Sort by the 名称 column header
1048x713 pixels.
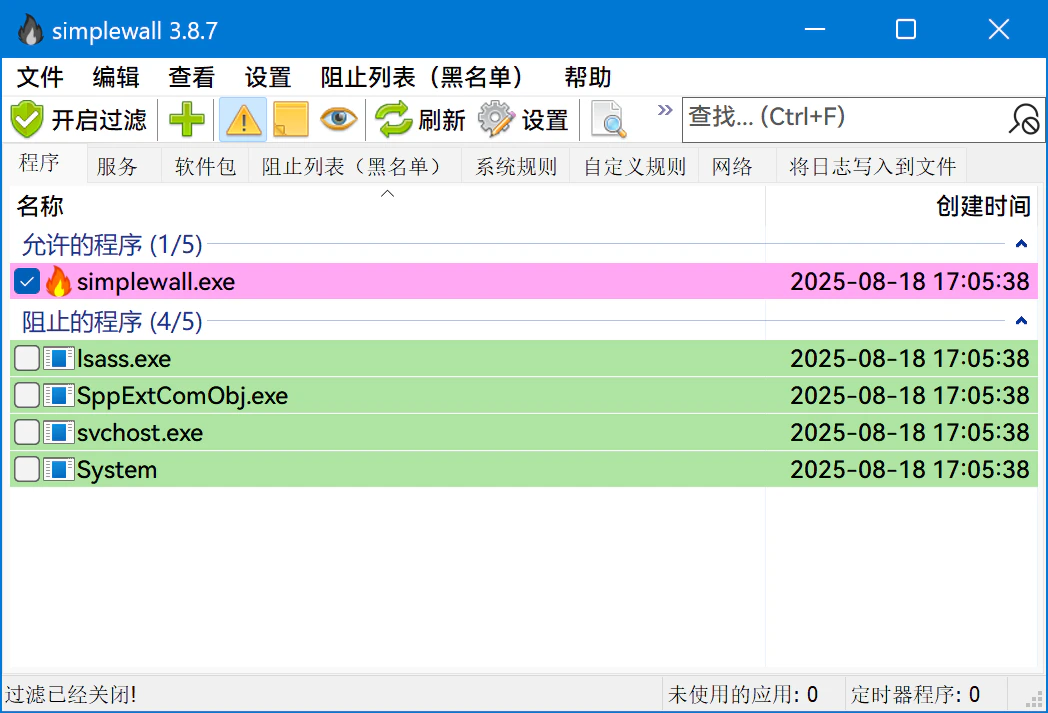coord(387,206)
